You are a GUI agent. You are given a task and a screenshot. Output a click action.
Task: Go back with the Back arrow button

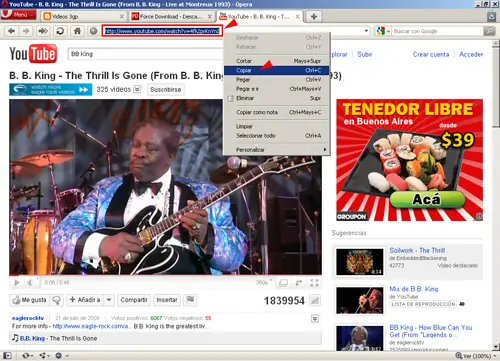pyautogui.click(x=11, y=31)
